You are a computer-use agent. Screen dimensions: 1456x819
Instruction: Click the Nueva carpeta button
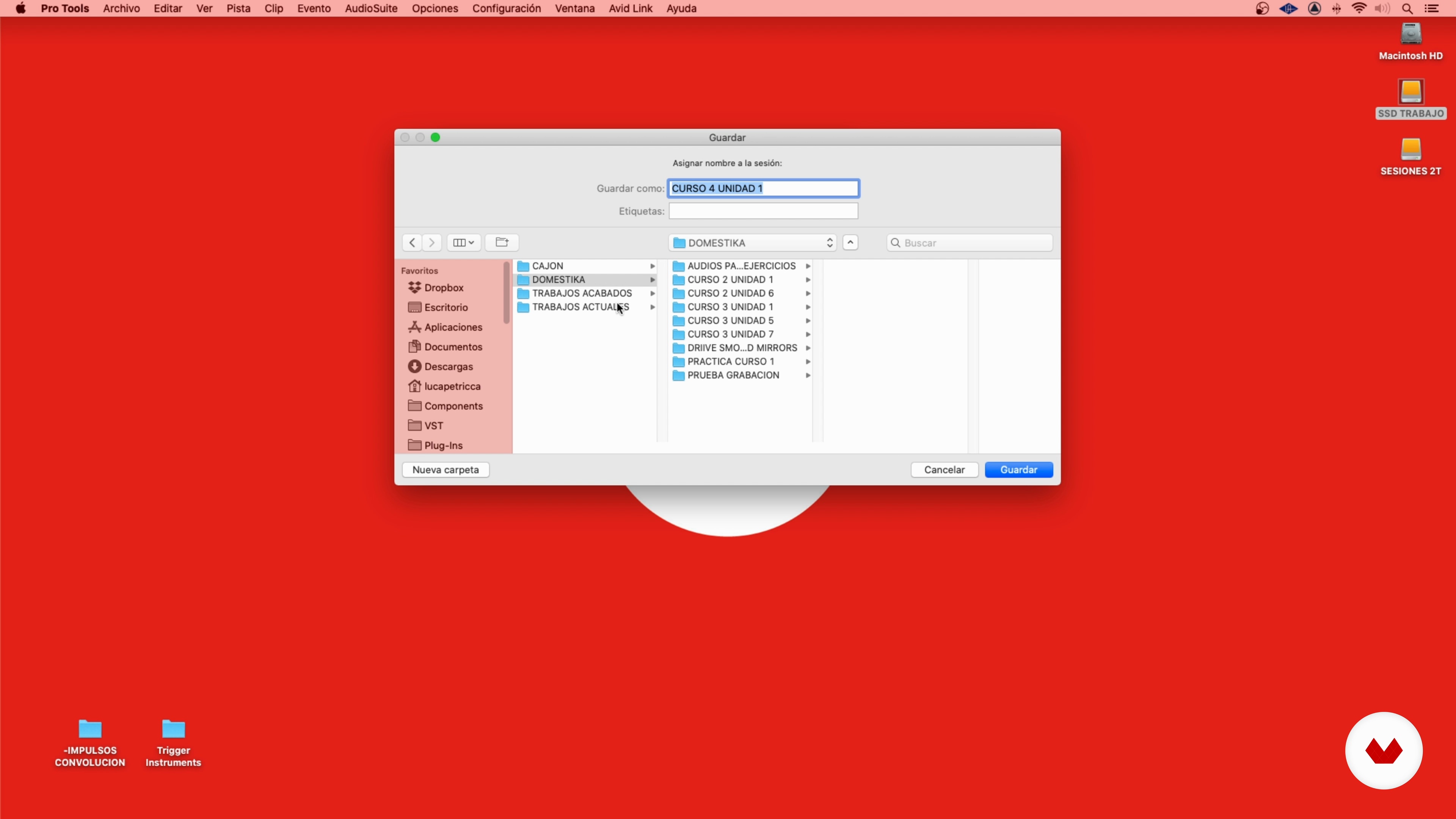pyautogui.click(x=446, y=470)
